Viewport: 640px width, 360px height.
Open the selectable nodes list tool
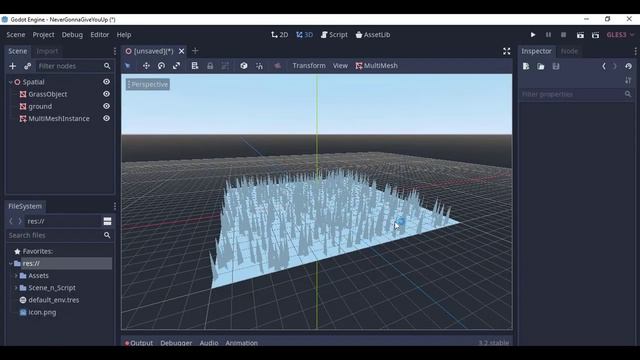click(195, 66)
